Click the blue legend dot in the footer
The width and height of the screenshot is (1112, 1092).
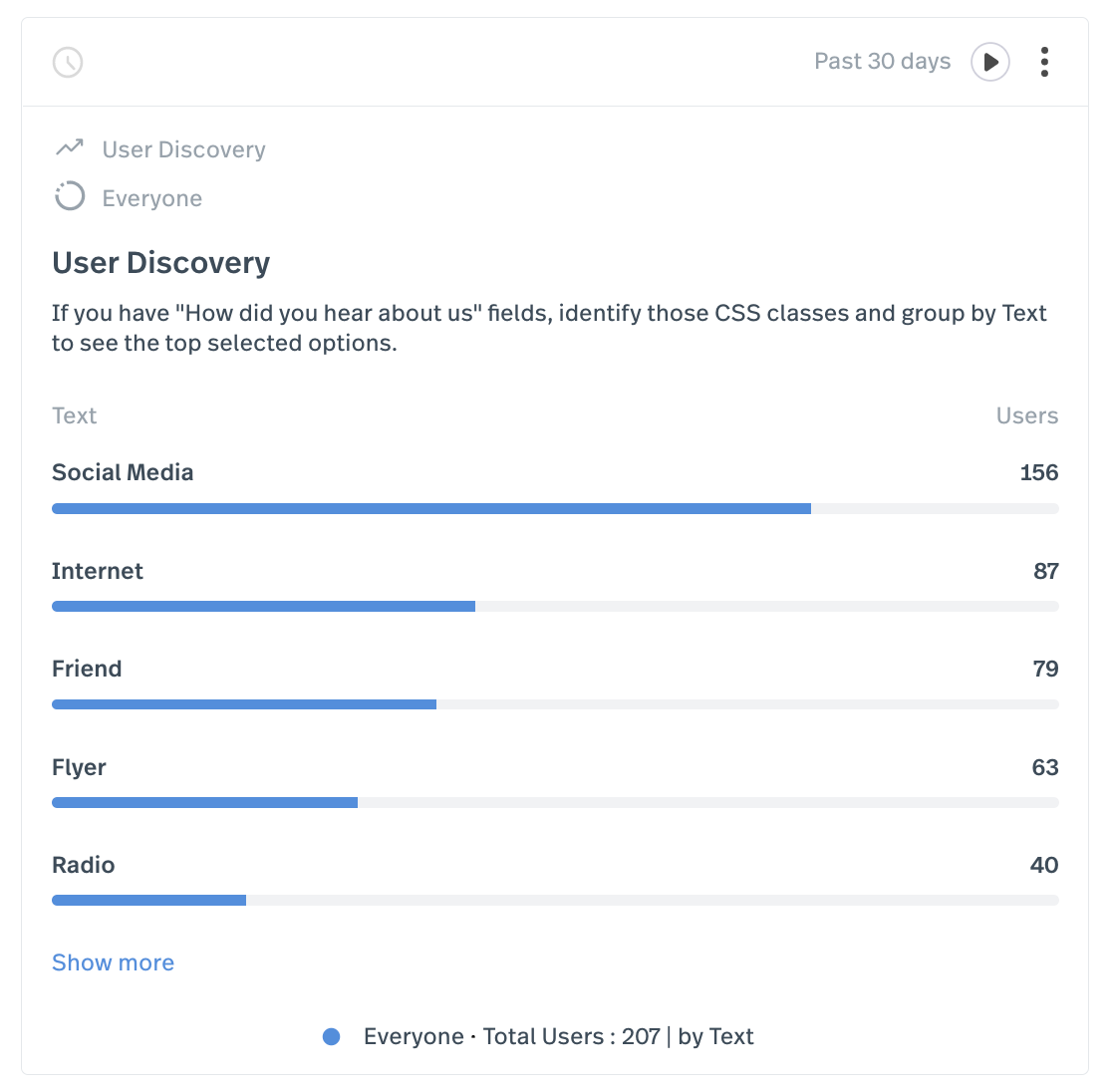pyautogui.click(x=331, y=1036)
